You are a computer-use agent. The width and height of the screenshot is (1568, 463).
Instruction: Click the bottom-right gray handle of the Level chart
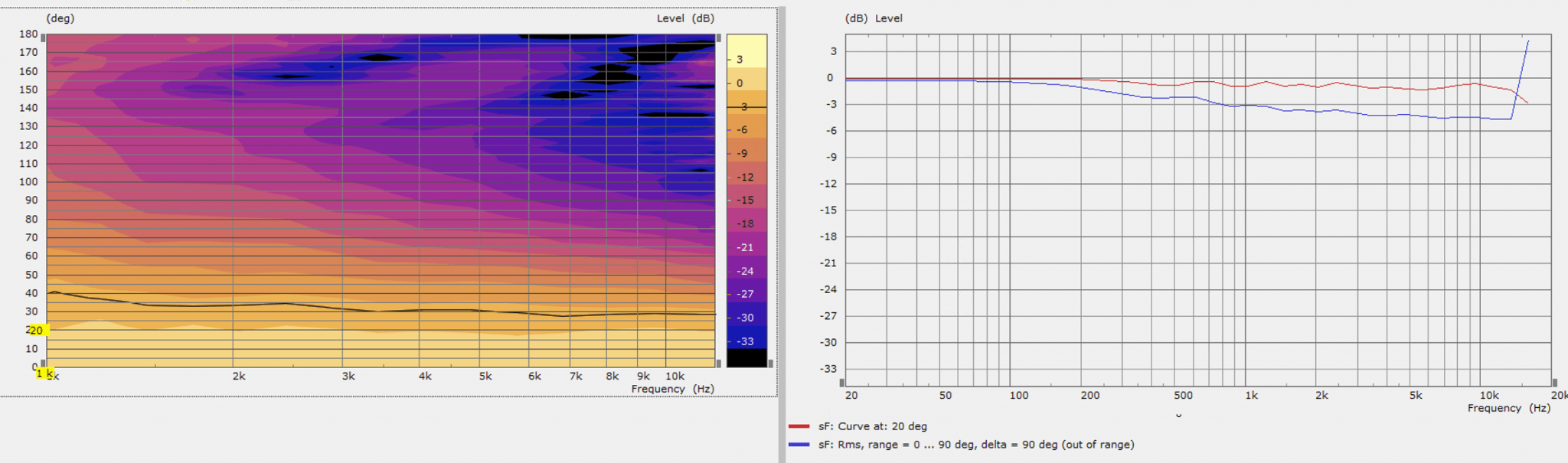pyautogui.click(x=1554, y=383)
